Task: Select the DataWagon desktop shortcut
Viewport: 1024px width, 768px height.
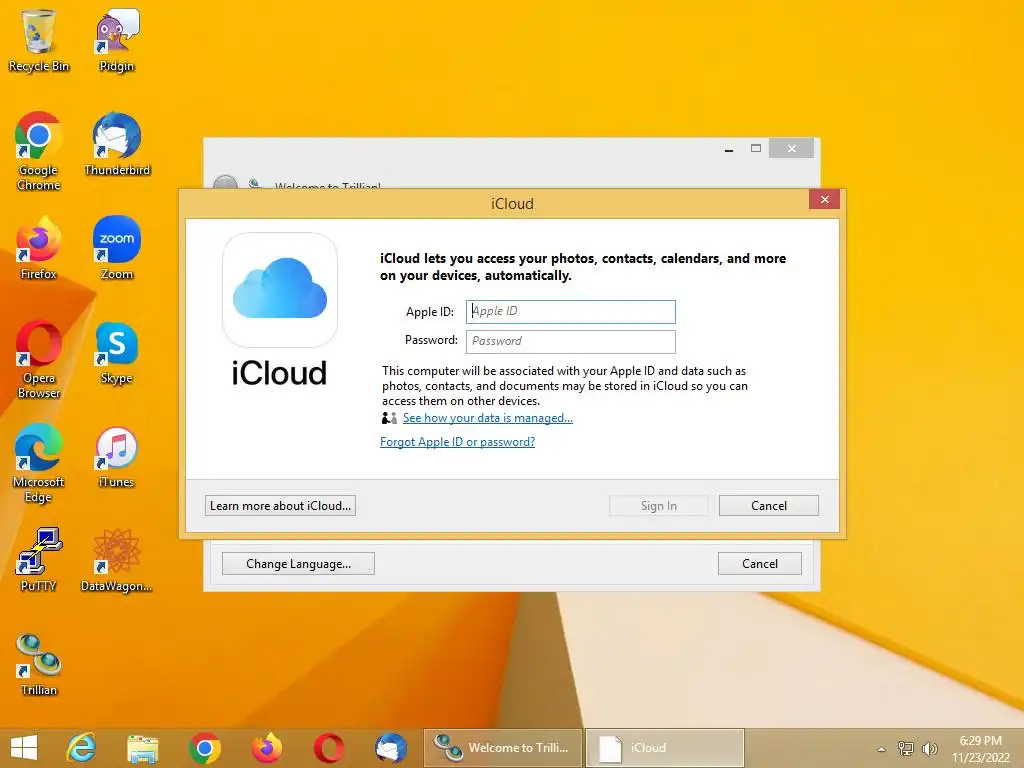Action: [x=117, y=560]
